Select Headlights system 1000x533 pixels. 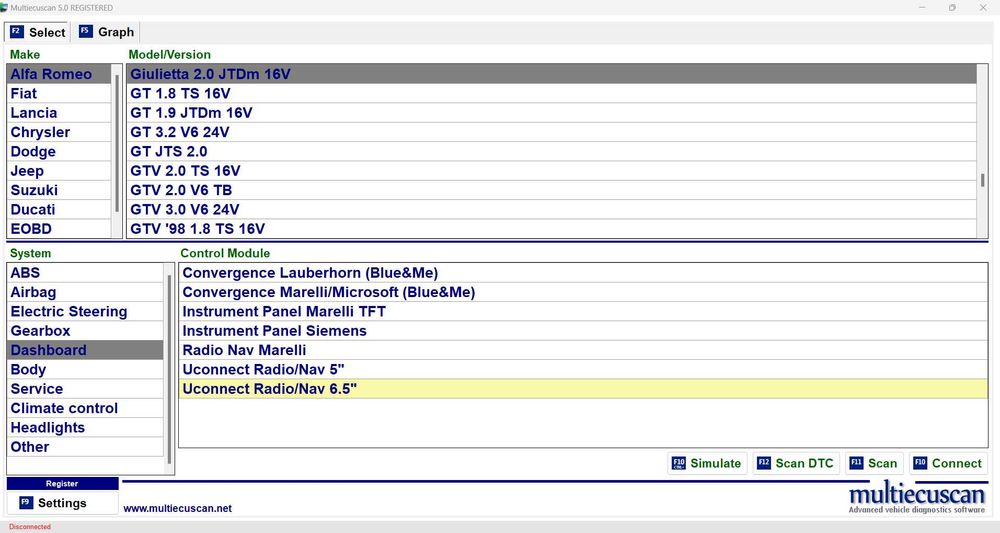[85, 428]
